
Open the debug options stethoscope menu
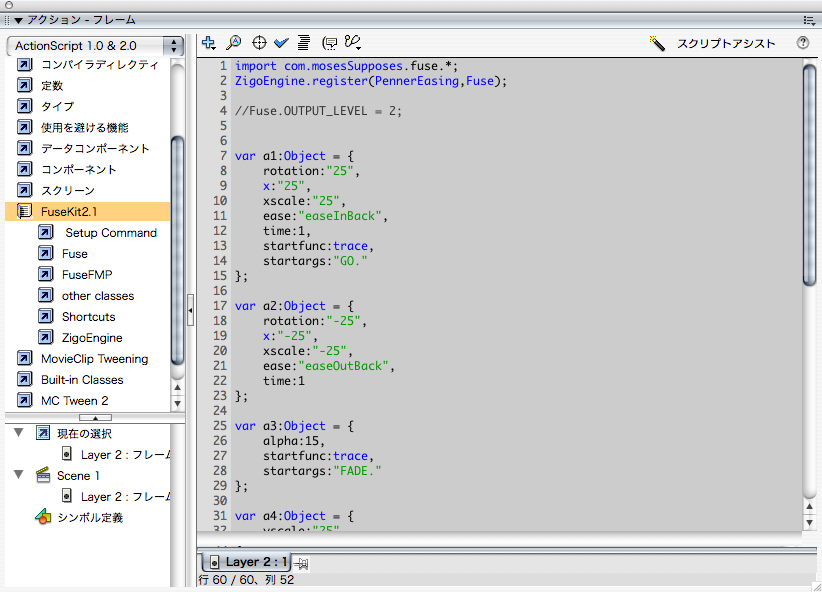352,43
